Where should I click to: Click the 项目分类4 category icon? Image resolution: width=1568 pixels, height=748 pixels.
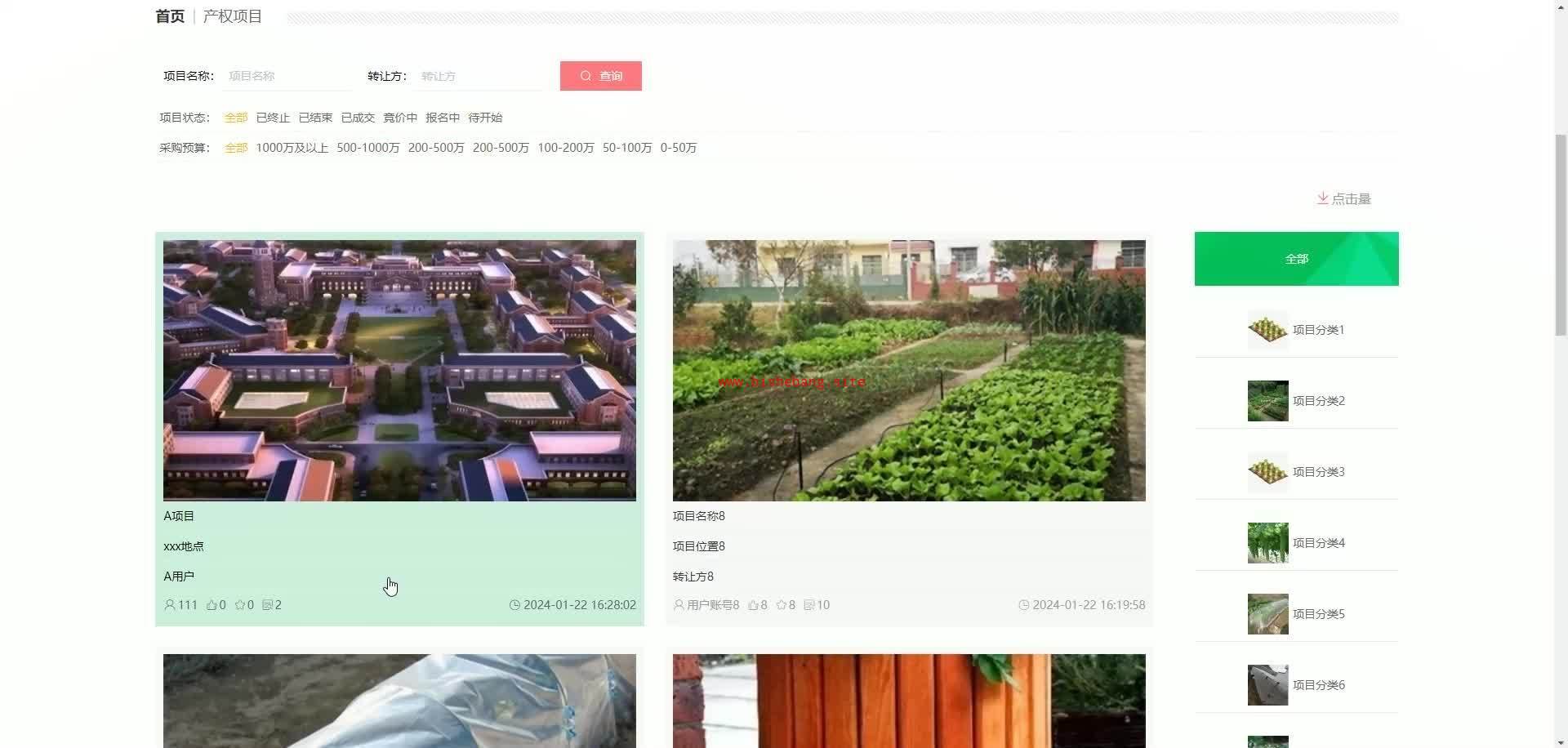[1267, 543]
